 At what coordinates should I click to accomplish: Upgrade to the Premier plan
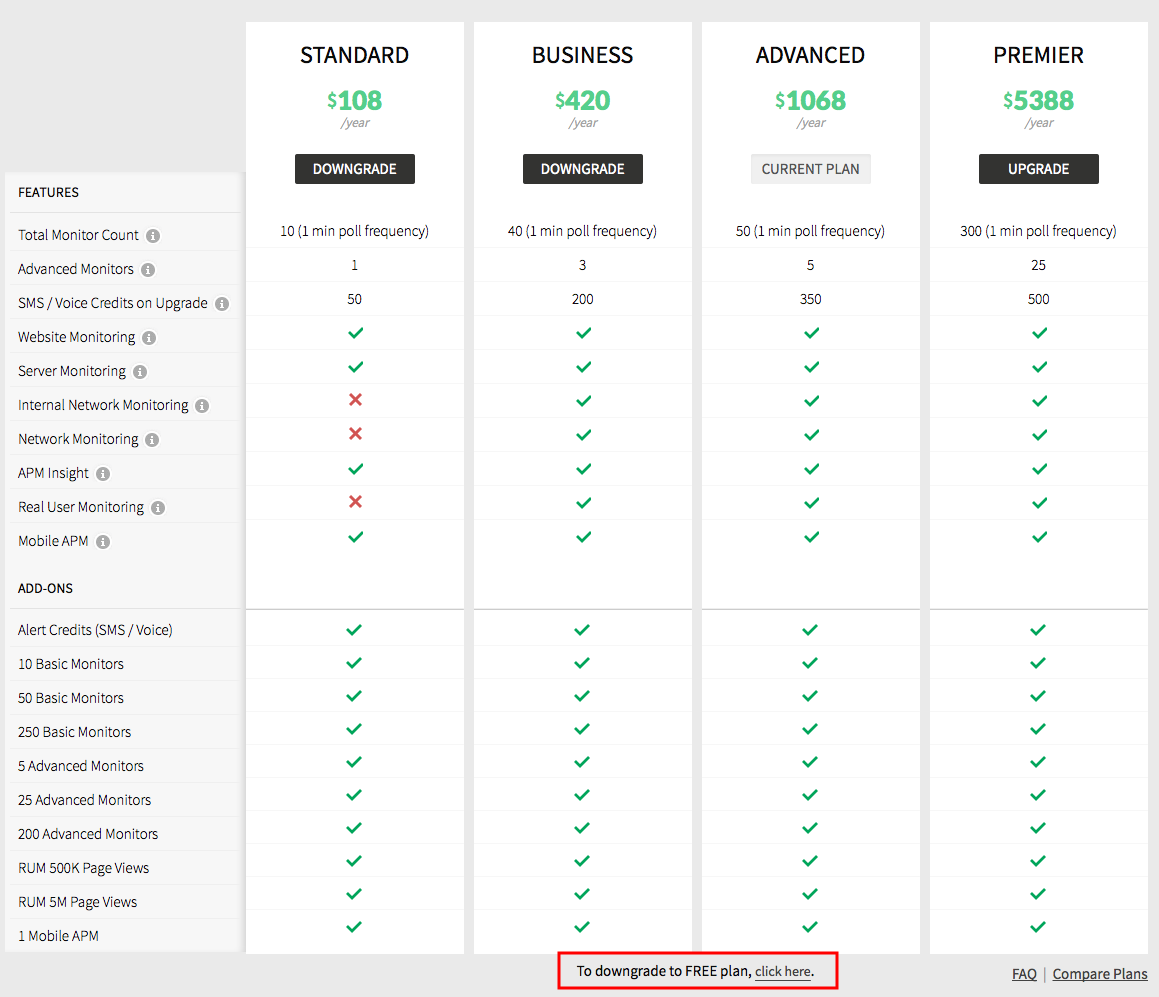tap(1038, 169)
